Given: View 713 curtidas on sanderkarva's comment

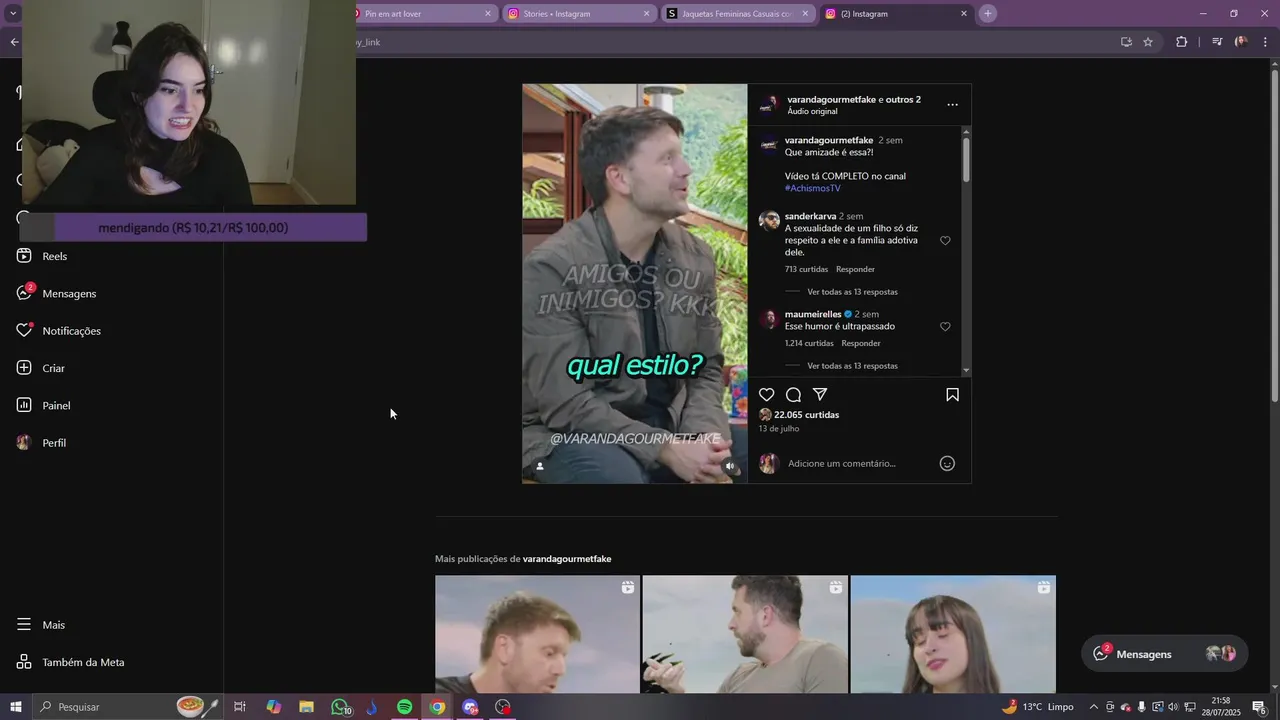Looking at the screenshot, I should pyautogui.click(x=806, y=269).
